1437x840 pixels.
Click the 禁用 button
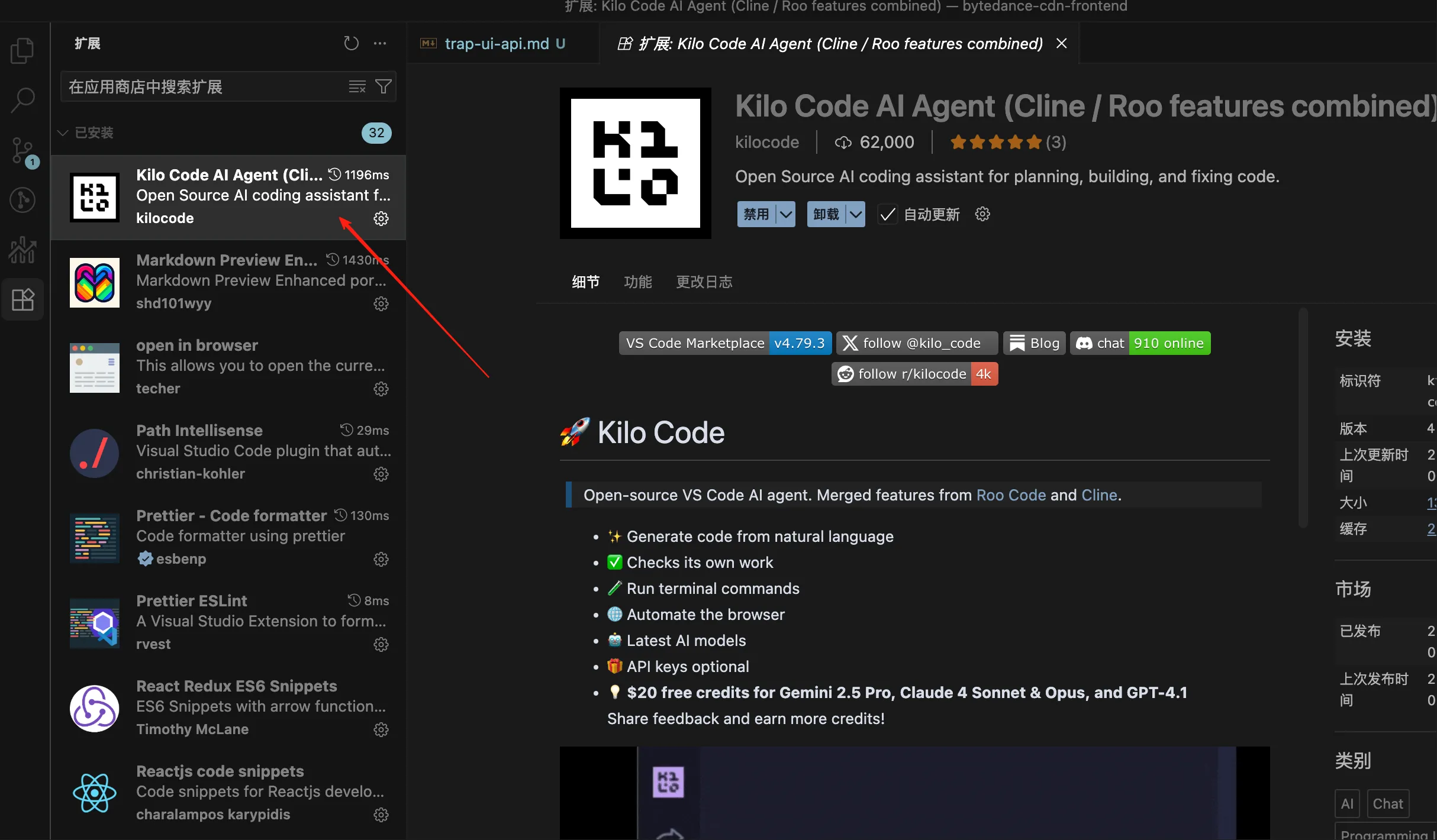coord(756,214)
